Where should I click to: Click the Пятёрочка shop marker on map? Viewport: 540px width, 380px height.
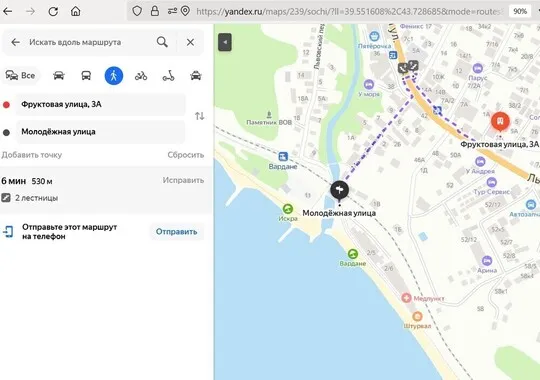(374, 36)
